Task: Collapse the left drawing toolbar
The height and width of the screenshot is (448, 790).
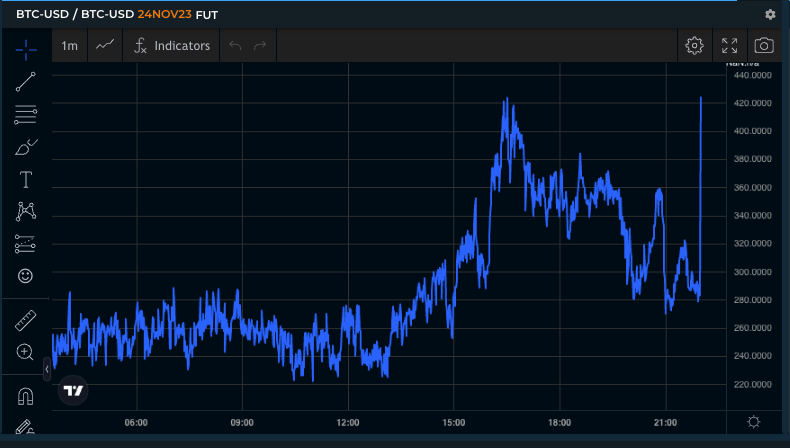Action: coord(46,368)
